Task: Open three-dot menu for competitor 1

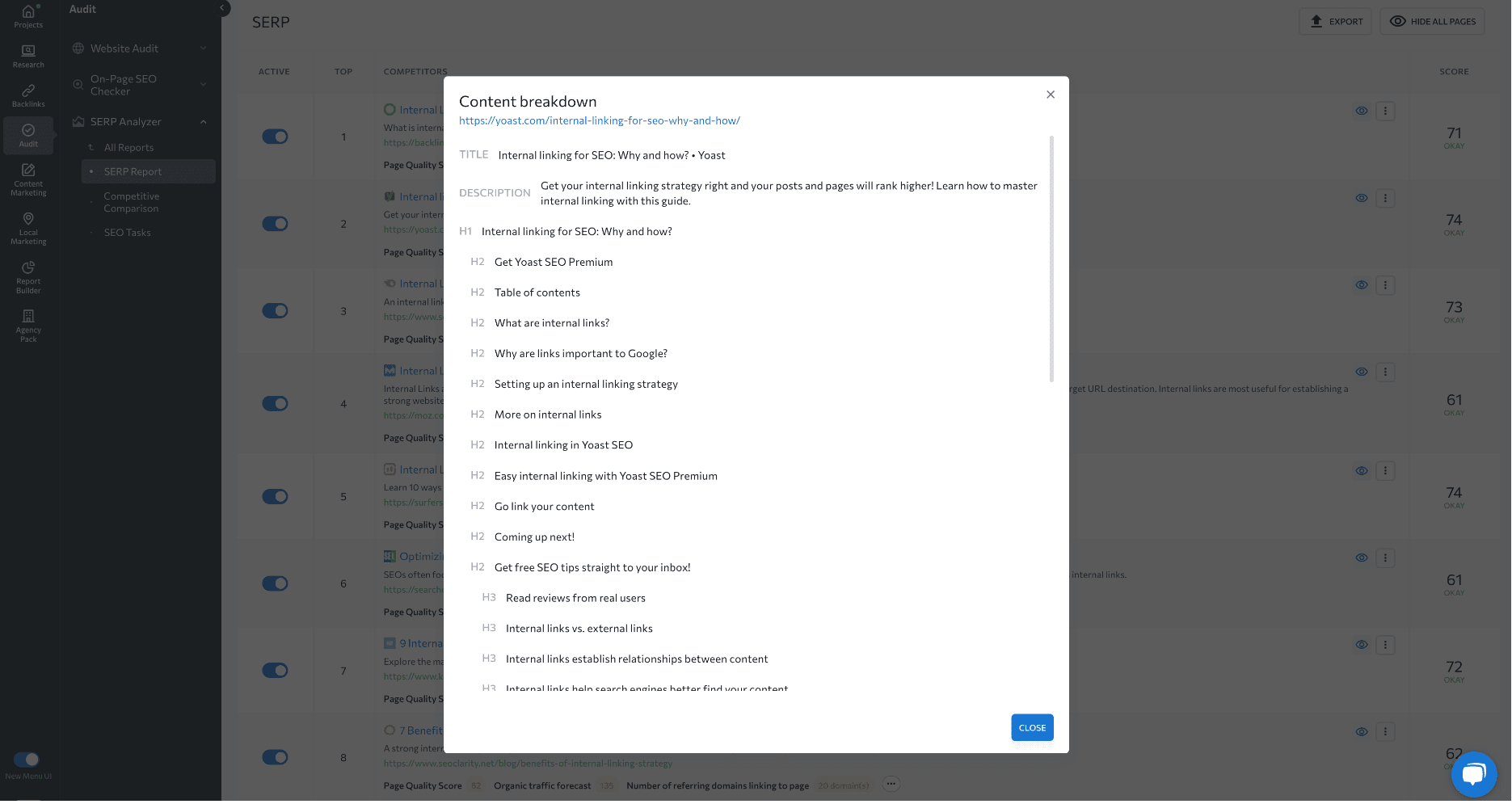Action: (1385, 111)
